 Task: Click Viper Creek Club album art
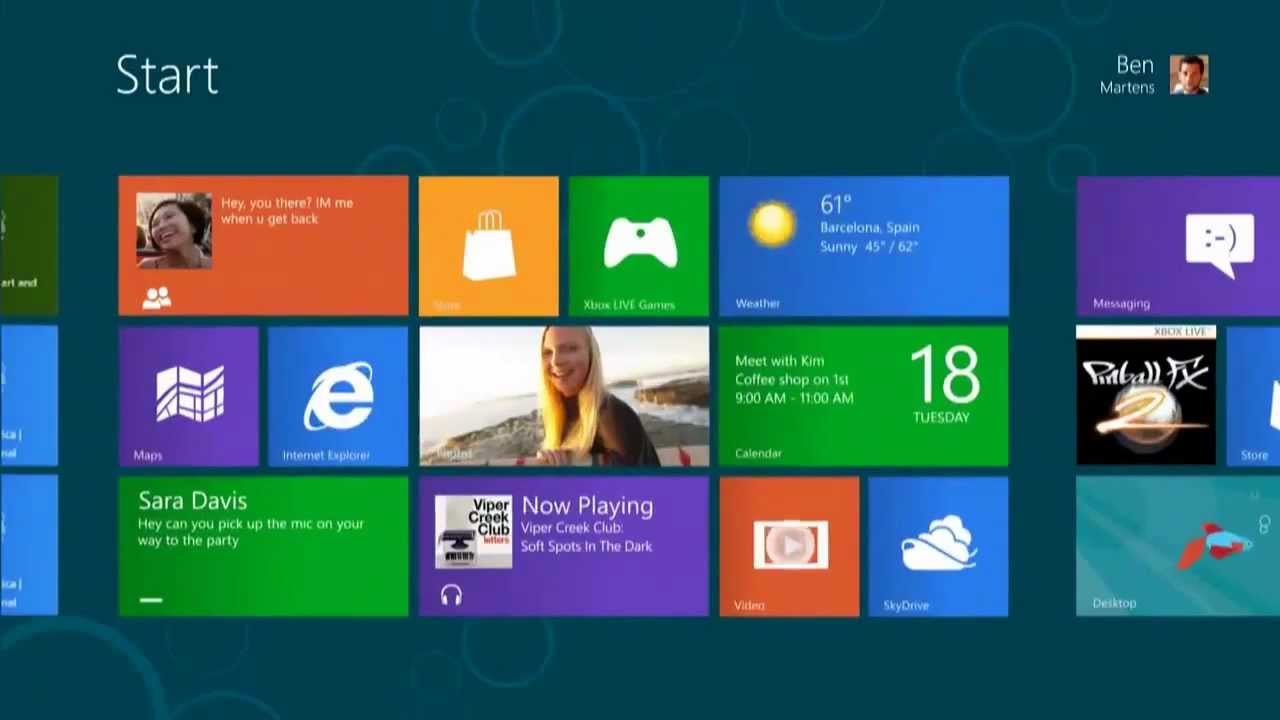coord(473,532)
